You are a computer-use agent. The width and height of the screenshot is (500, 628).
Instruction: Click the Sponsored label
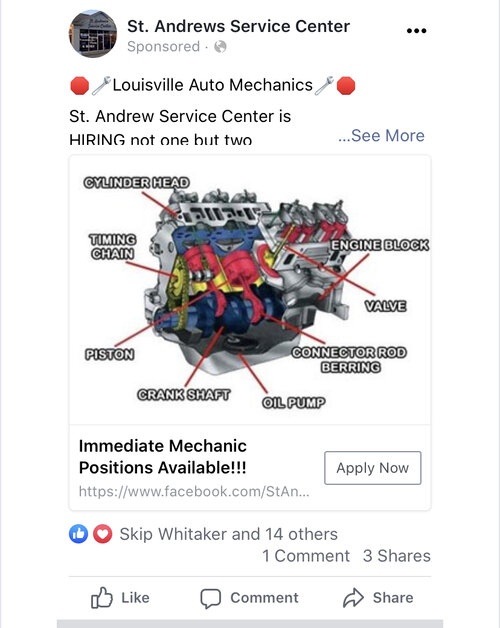[x=163, y=47]
